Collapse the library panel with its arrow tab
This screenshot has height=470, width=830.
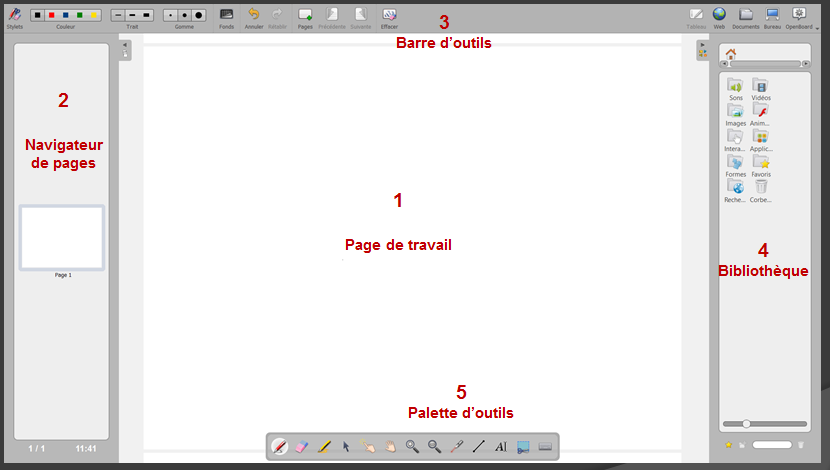702,45
